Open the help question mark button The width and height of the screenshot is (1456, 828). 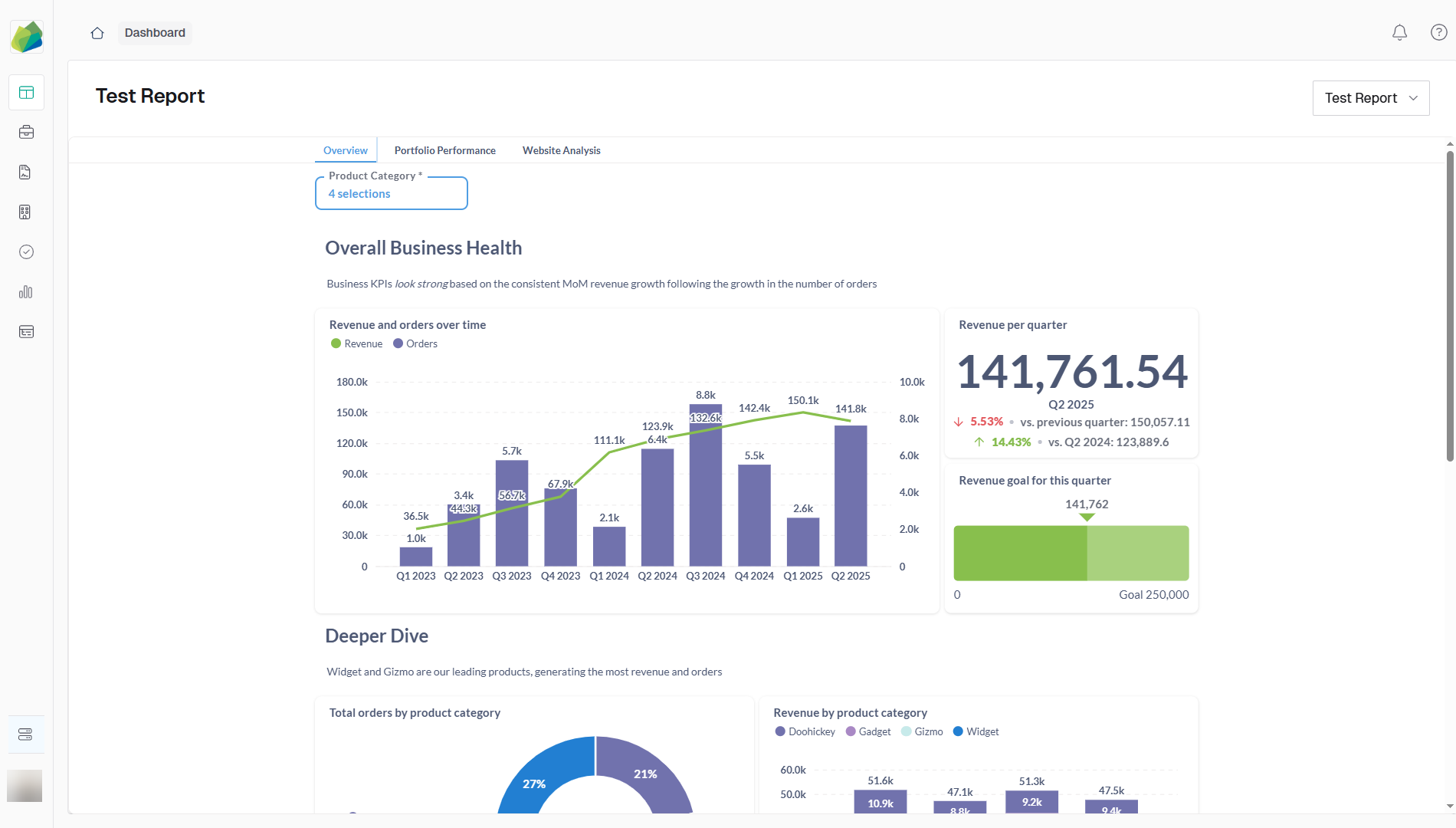pyautogui.click(x=1438, y=32)
